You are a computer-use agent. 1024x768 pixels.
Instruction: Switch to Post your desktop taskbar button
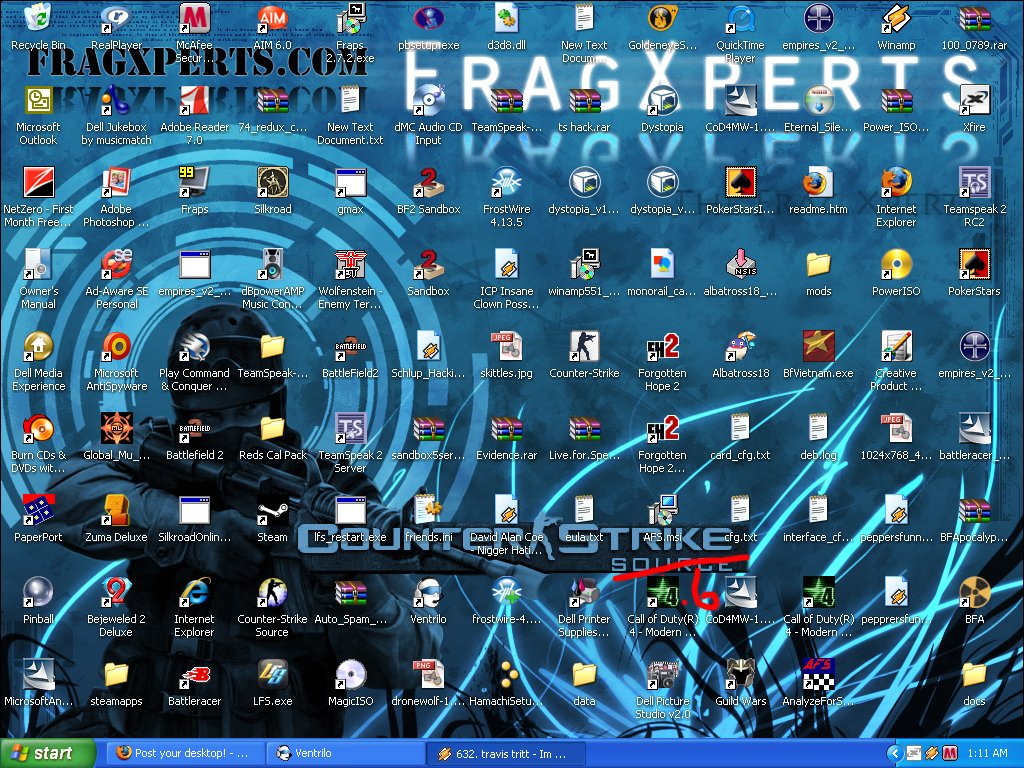click(x=185, y=753)
